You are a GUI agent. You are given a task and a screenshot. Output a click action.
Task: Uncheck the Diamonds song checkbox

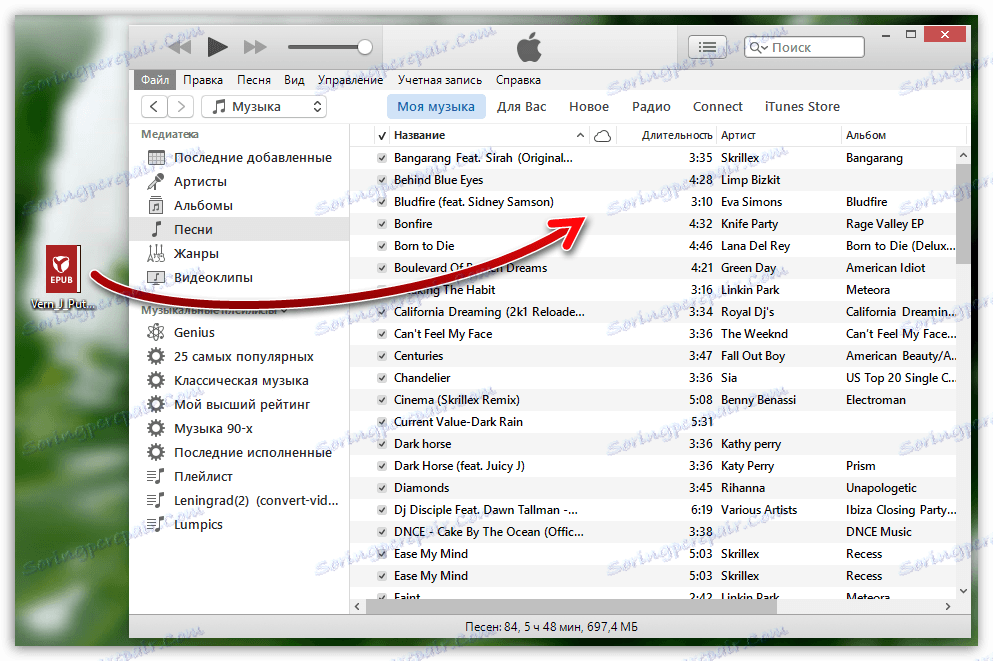382,488
